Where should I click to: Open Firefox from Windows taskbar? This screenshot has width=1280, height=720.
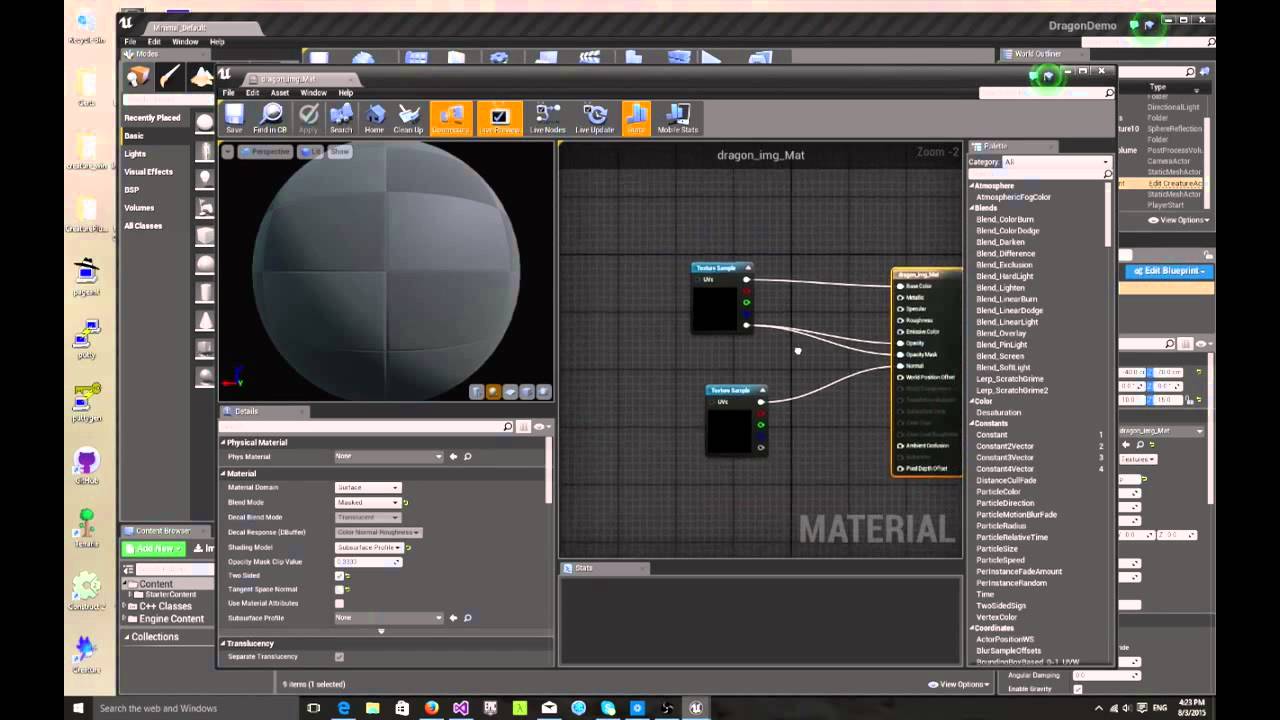[431, 708]
